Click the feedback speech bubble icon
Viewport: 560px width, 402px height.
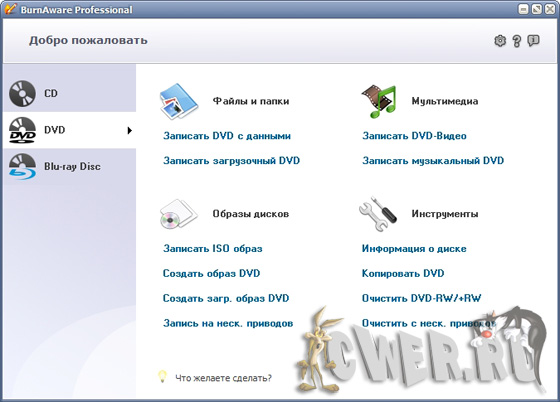coord(534,40)
